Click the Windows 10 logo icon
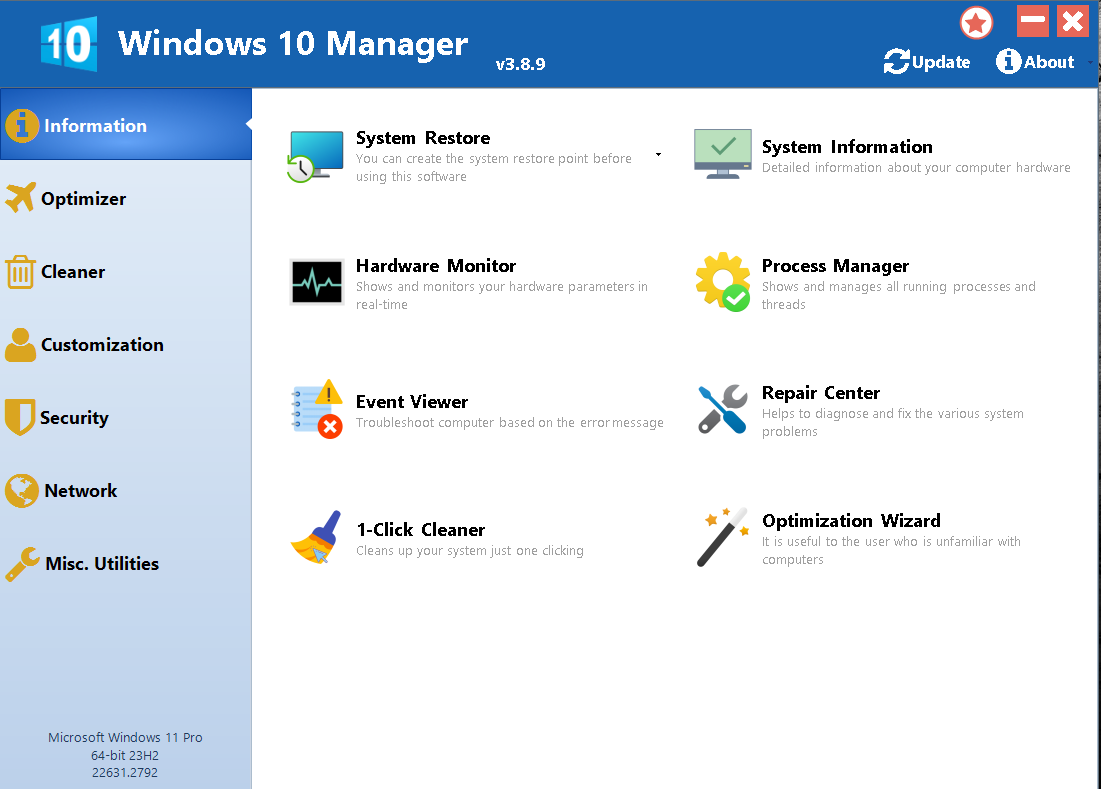The width and height of the screenshot is (1101, 789). click(x=69, y=44)
